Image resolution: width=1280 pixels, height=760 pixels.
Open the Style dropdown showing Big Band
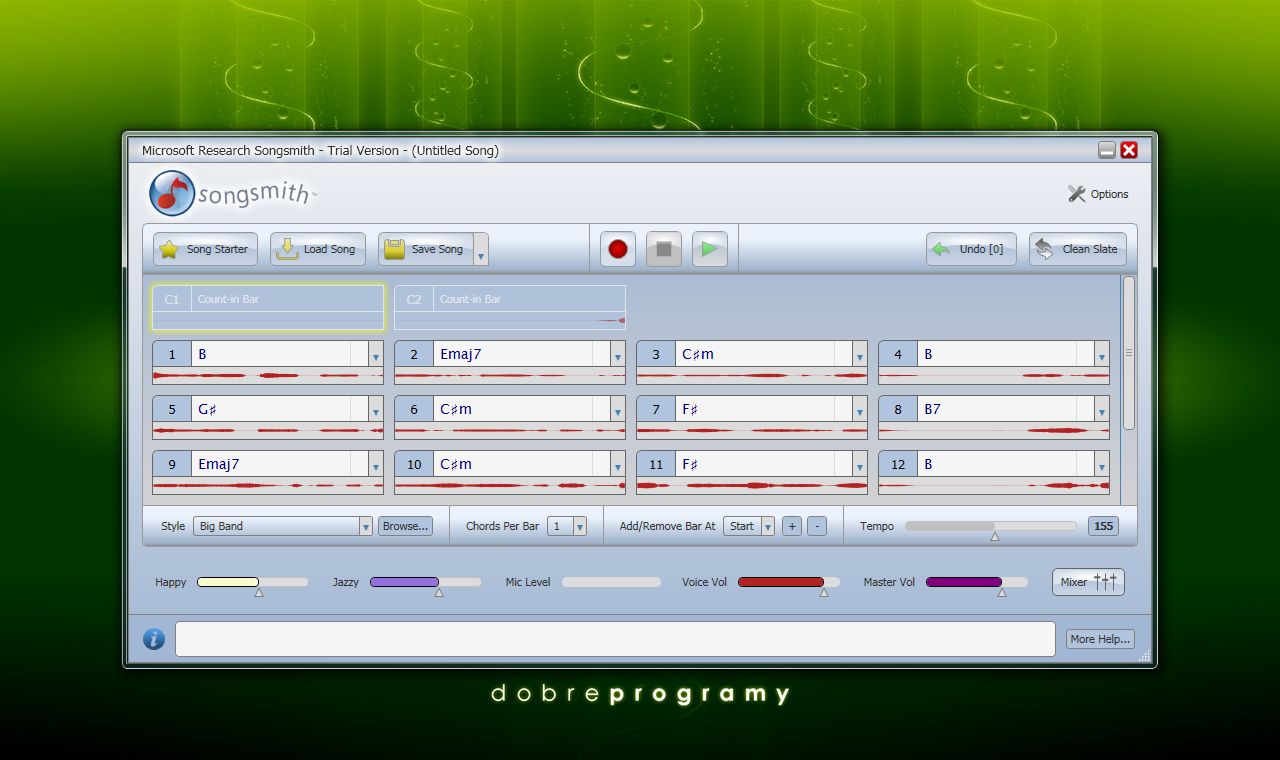click(283, 526)
